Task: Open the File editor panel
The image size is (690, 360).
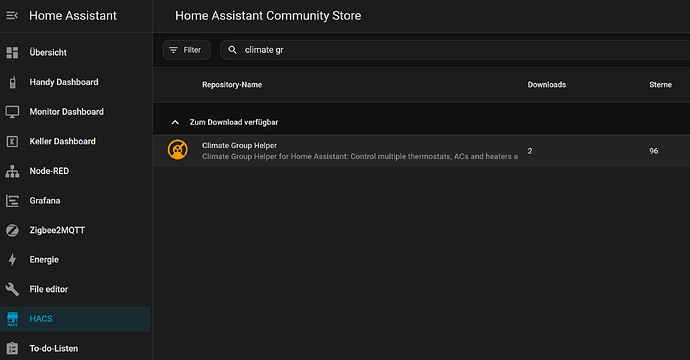Action: pos(76,289)
